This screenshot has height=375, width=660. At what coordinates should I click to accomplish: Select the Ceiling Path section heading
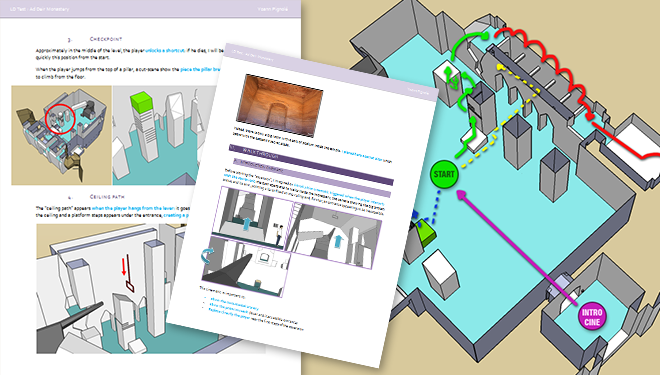point(107,197)
